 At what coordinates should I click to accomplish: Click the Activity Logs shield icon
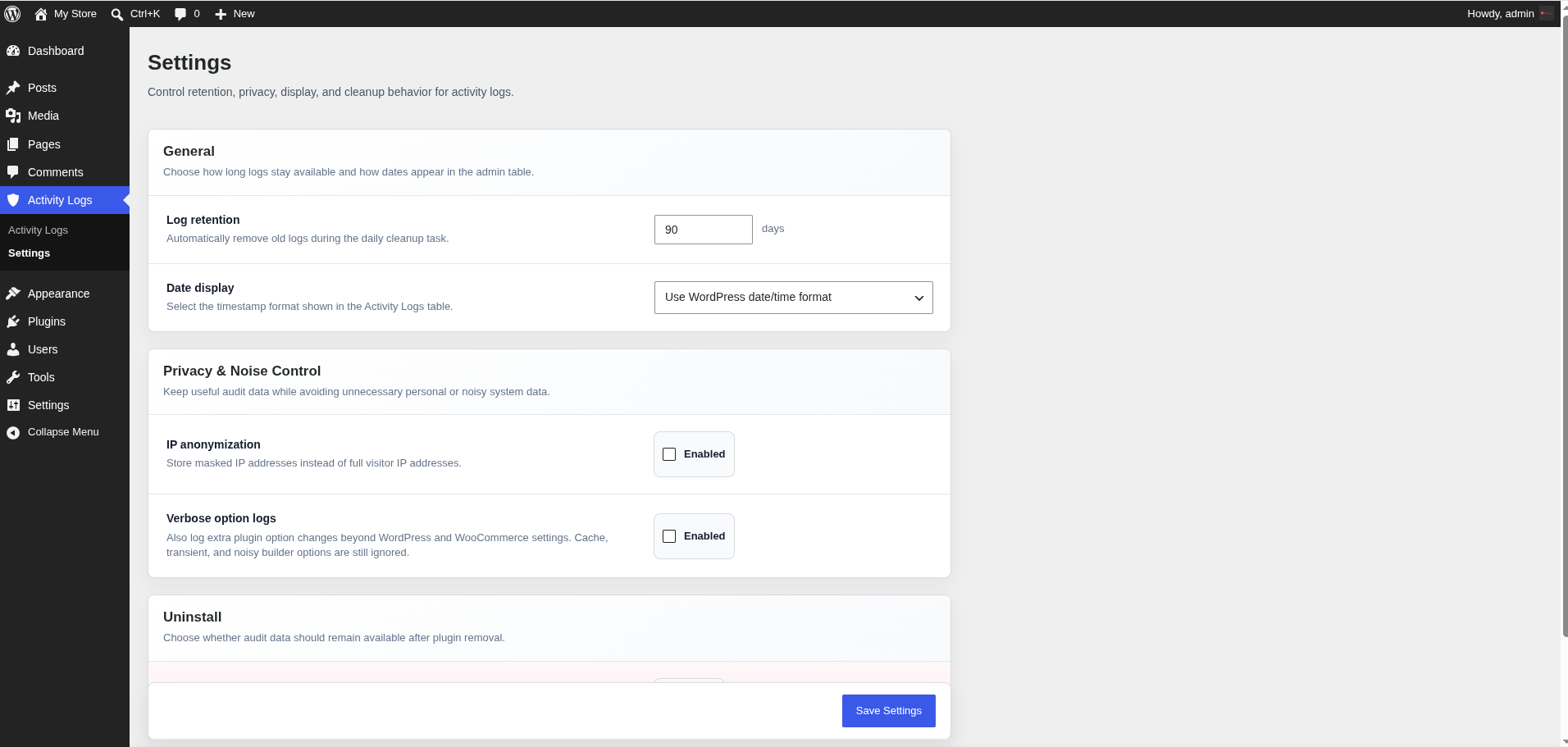(13, 200)
